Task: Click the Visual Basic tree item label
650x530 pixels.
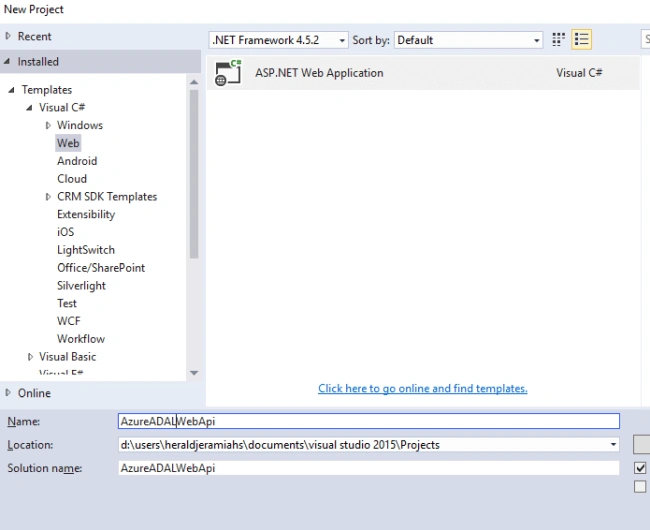Action: pos(68,357)
